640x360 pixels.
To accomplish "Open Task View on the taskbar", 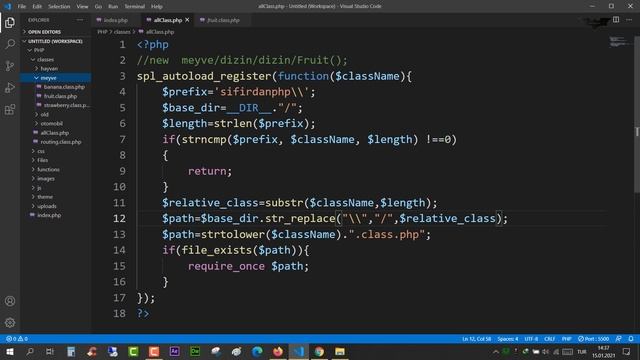I will [x=50, y=351].
